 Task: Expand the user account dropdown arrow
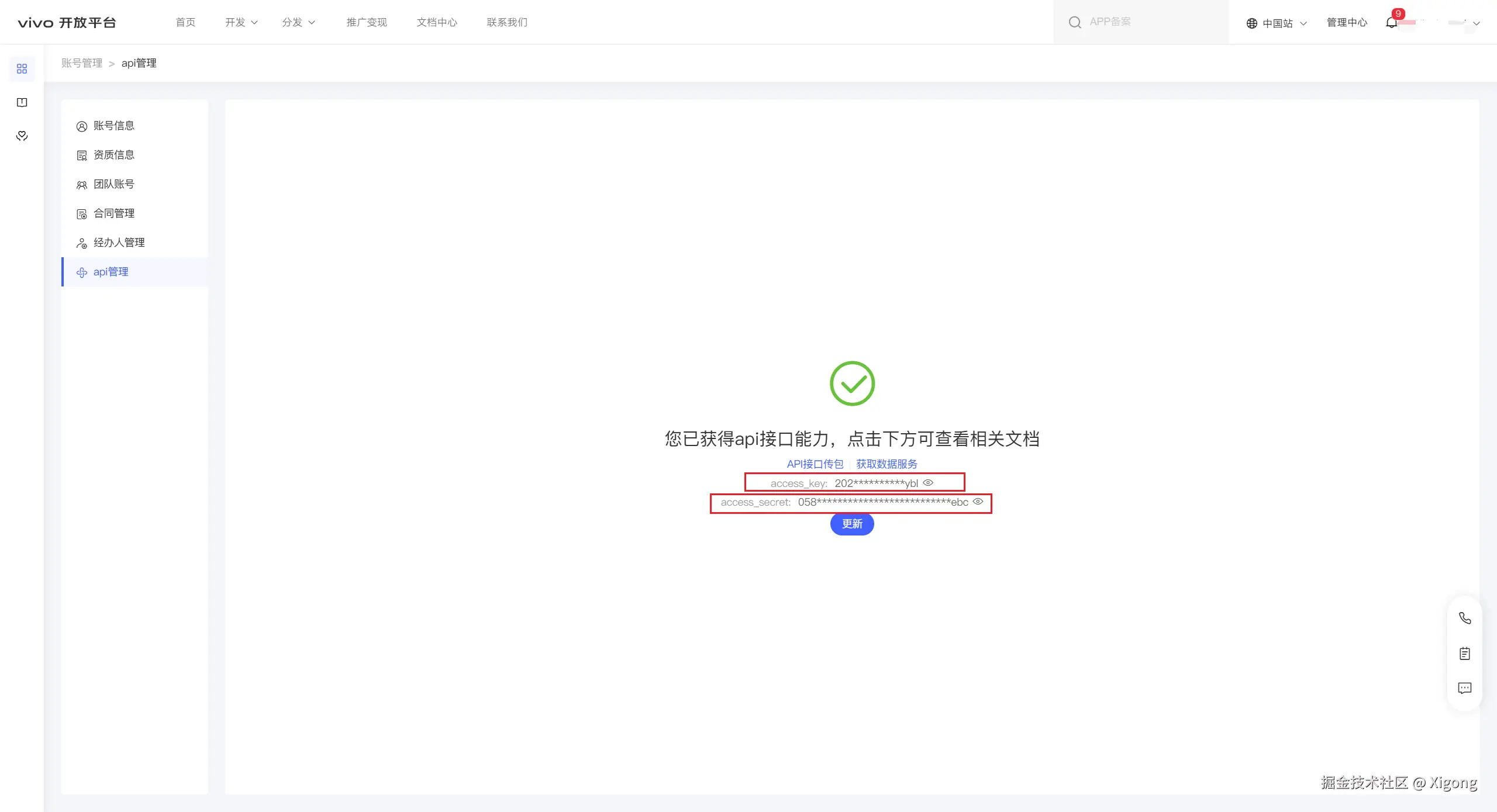tap(1476, 23)
